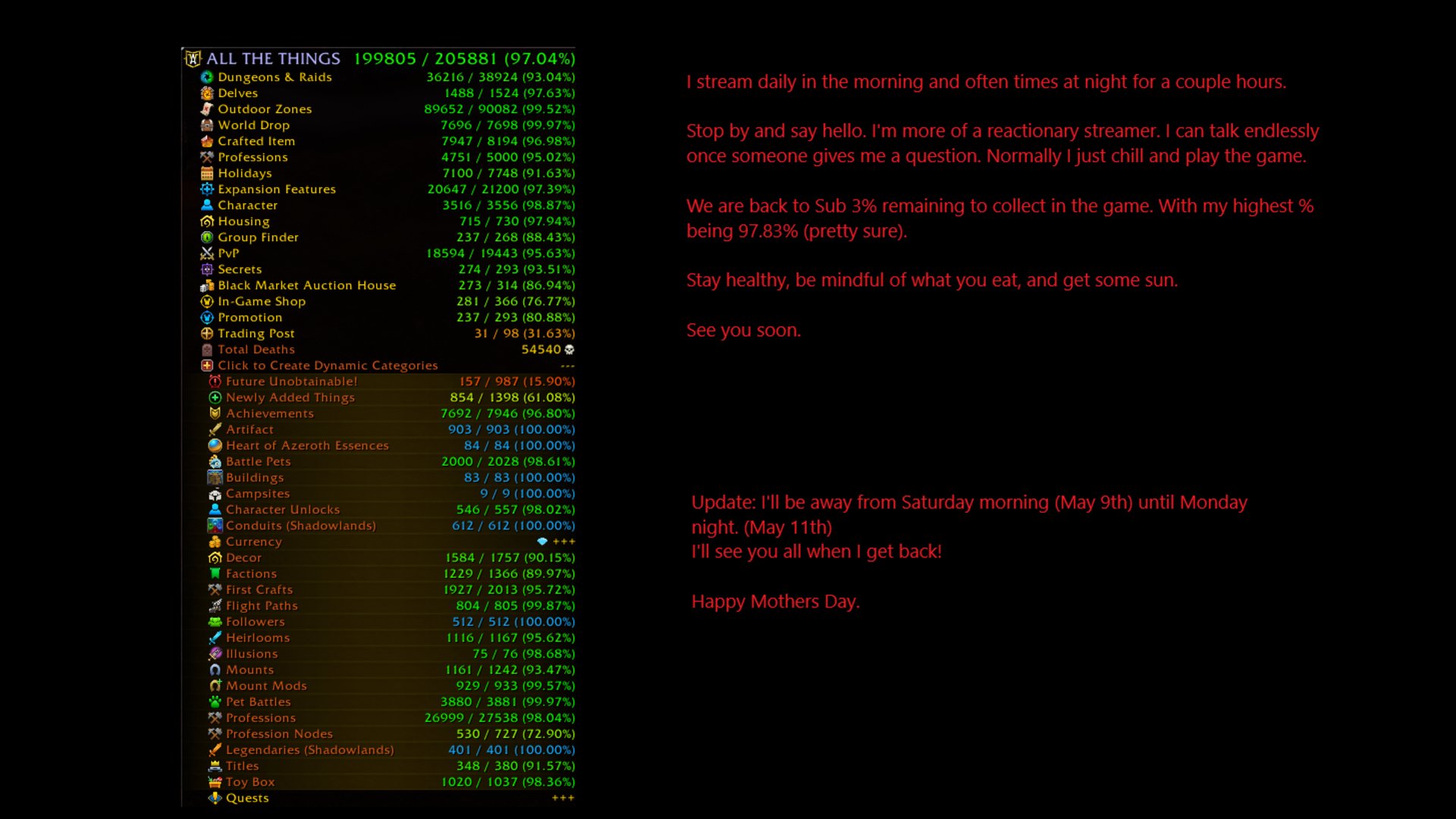The image size is (1456, 819).
Task: Click the Expansion Features icon
Action: (206, 189)
